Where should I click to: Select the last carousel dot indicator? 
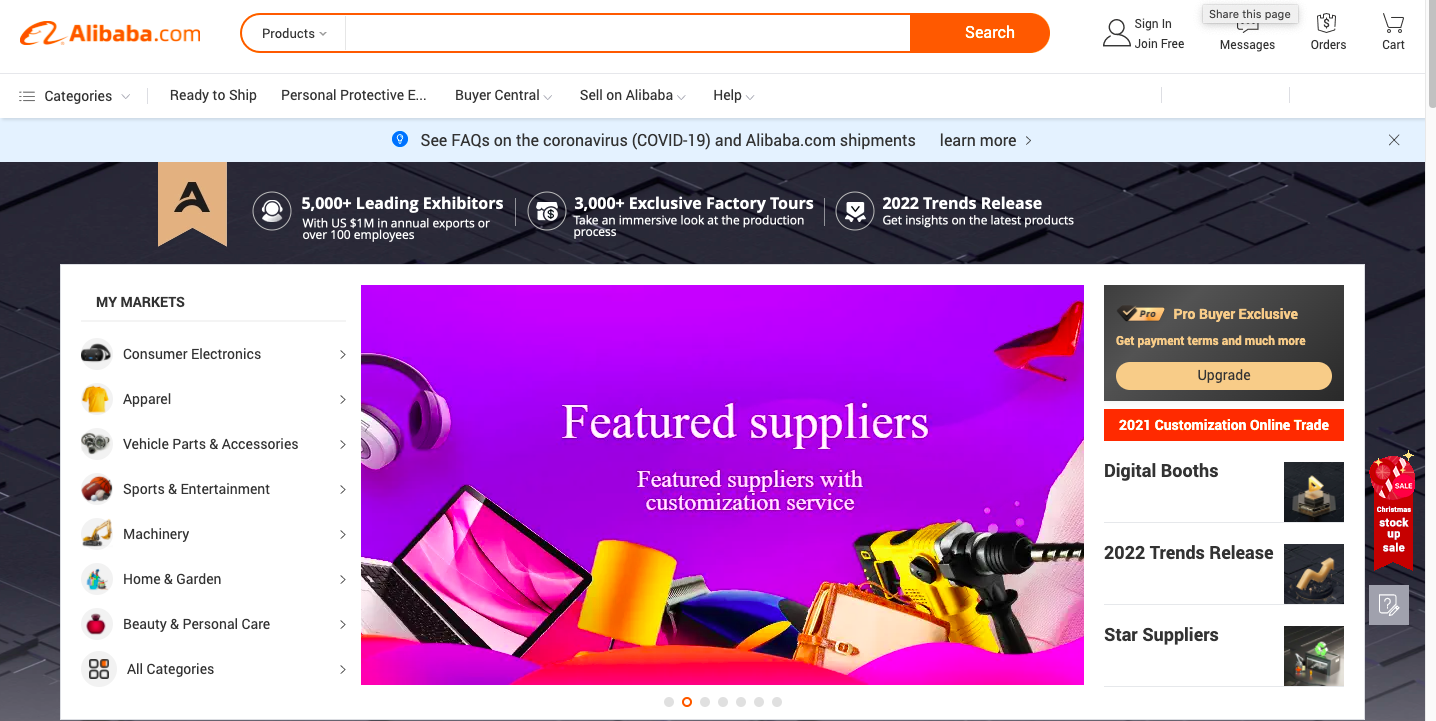(777, 702)
